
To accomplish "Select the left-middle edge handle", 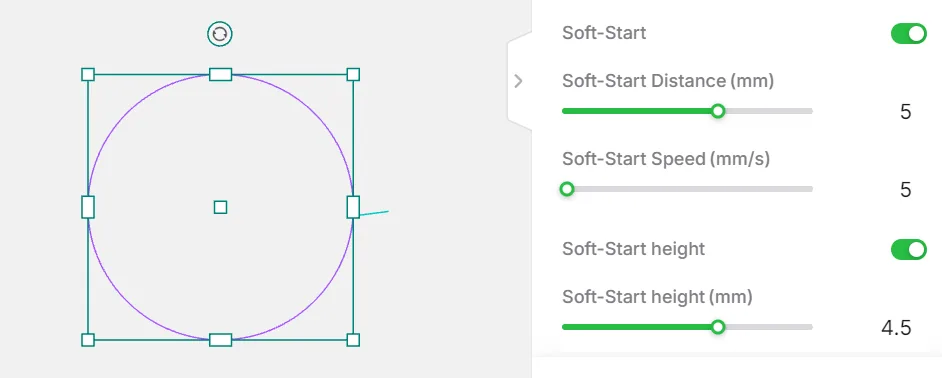I will [x=88, y=207].
